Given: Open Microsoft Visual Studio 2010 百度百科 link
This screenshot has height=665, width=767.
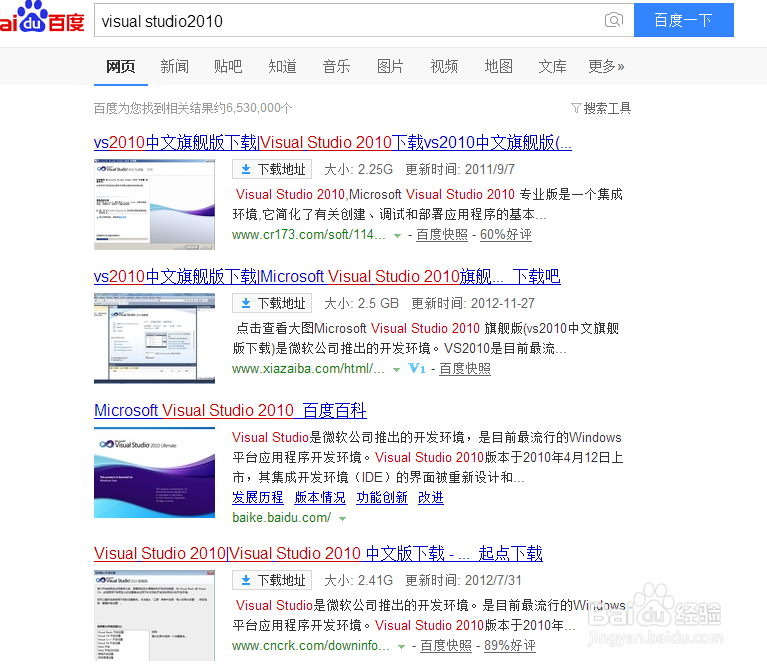Looking at the screenshot, I should pyautogui.click(x=230, y=411).
